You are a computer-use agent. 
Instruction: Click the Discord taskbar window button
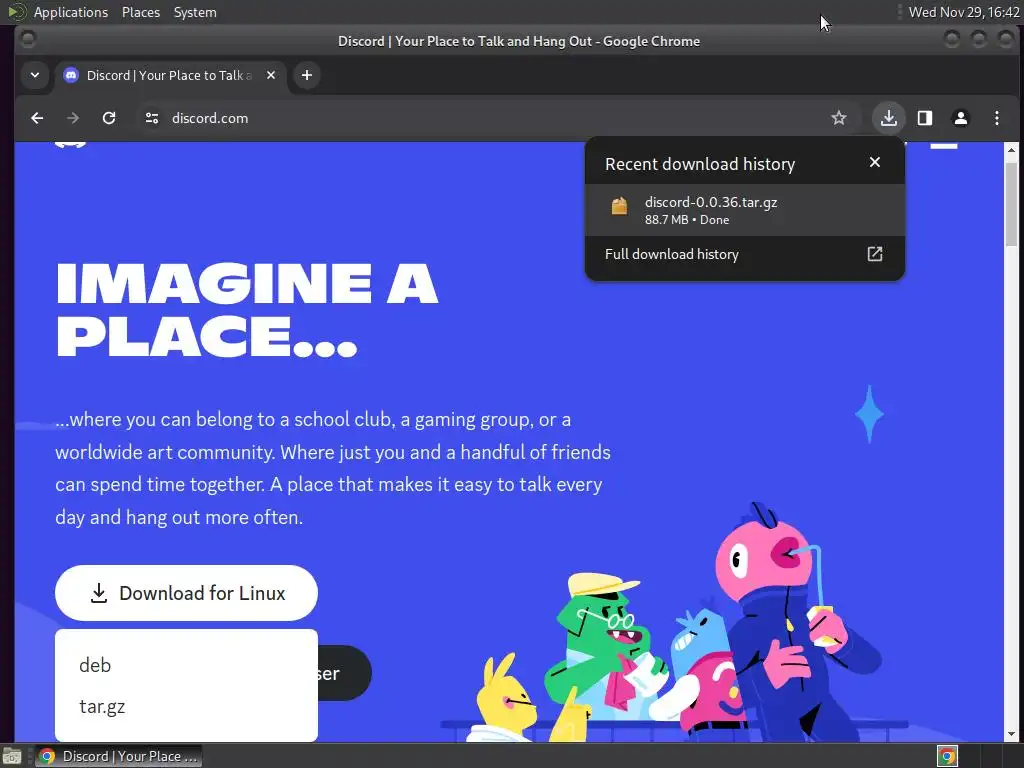tap(118, 756)
